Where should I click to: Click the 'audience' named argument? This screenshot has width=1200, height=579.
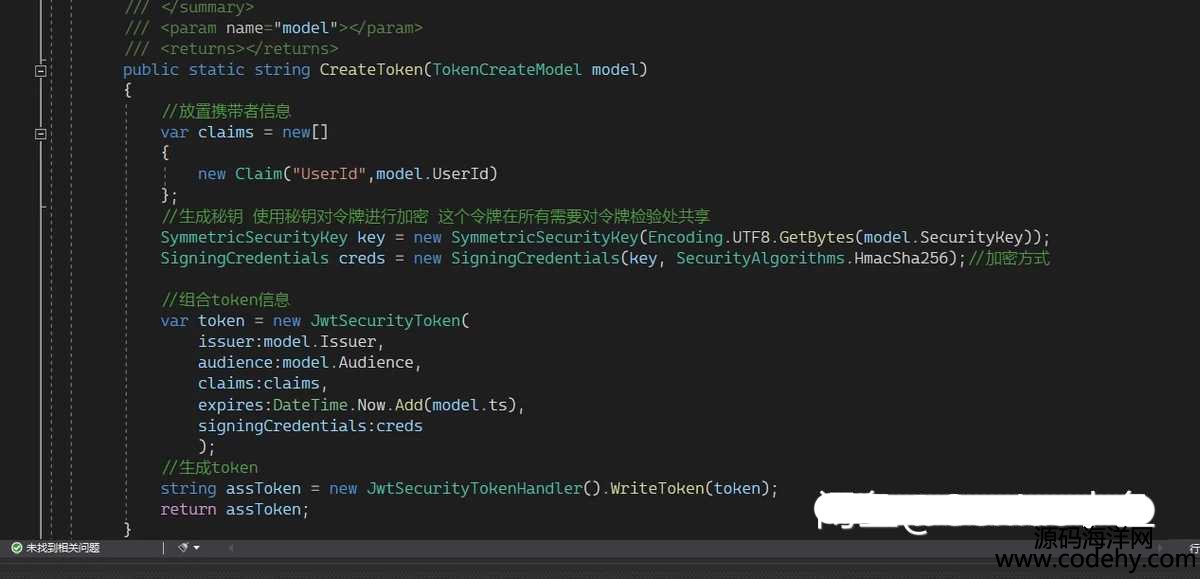(x=236, y=362)
